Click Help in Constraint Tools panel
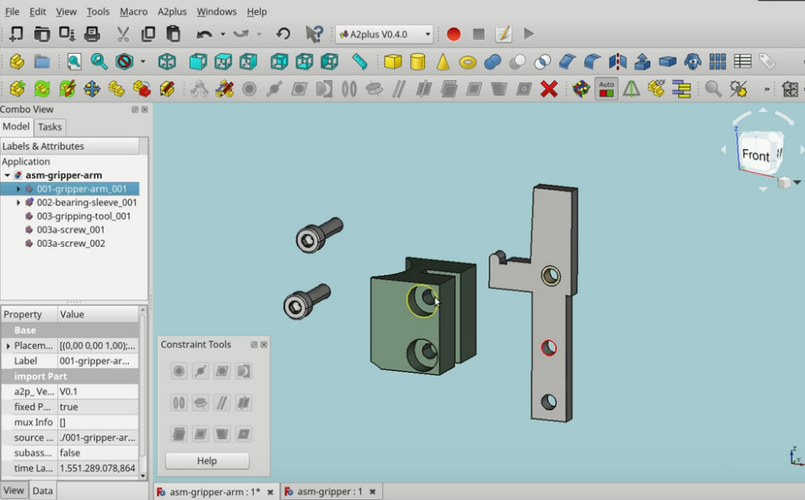This screenshot has height=500, width=805. pos(207,460)
